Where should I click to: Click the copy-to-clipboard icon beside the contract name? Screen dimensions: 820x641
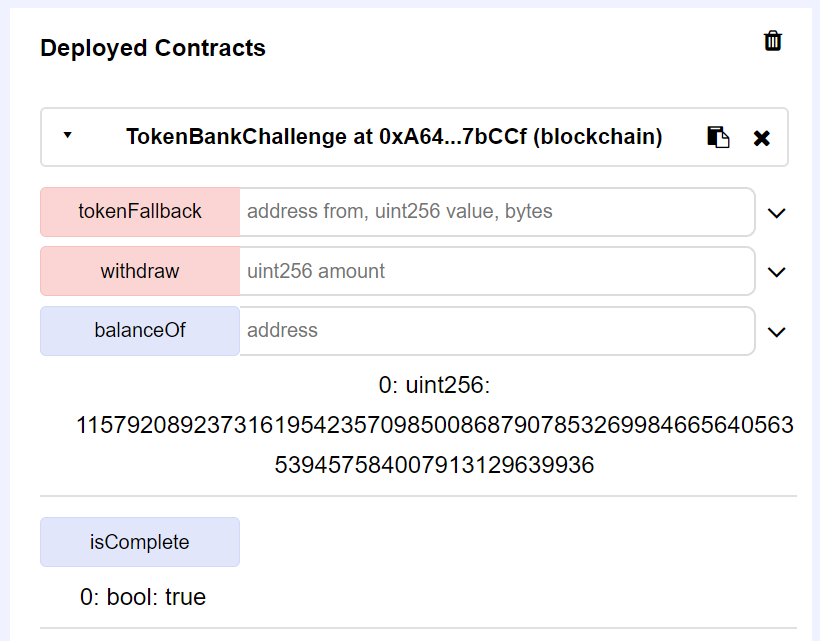[718, 137]
